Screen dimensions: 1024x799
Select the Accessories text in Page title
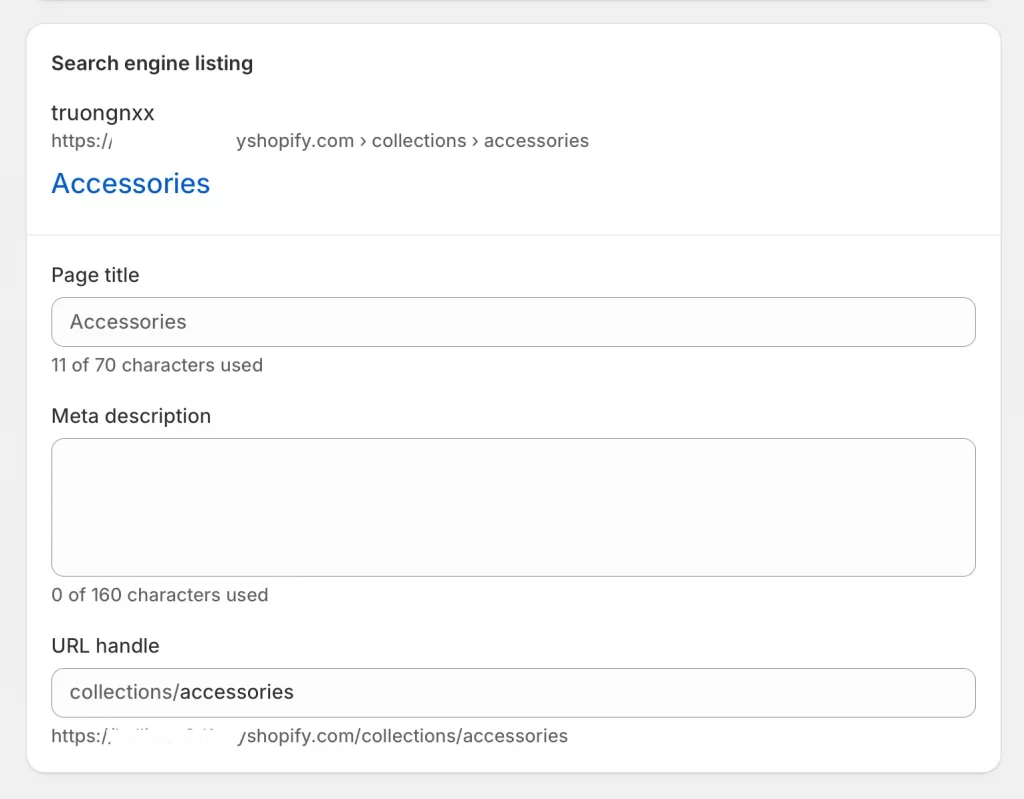point(127,322)
